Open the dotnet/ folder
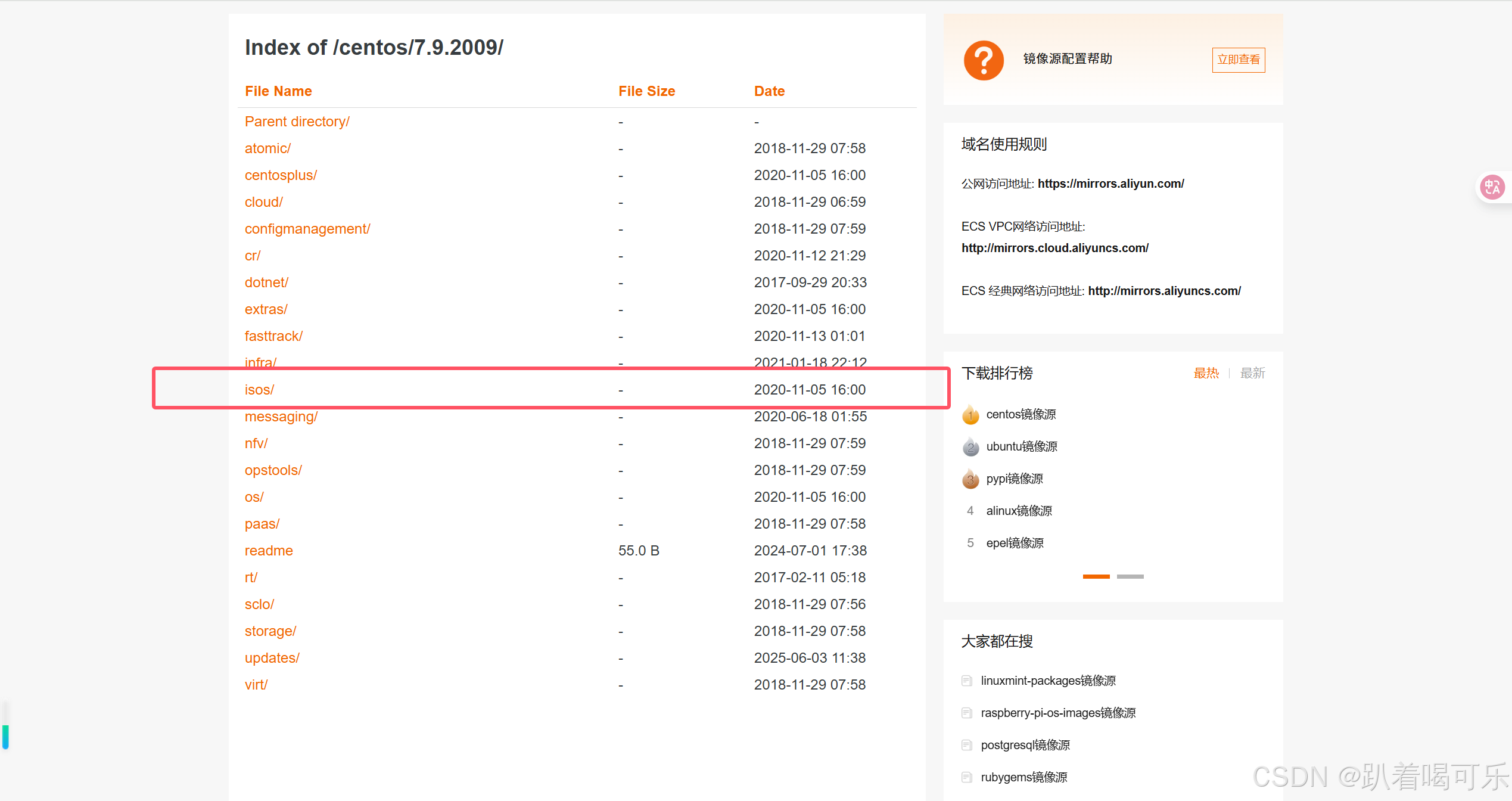1512x801 pixels. [266, 282]
